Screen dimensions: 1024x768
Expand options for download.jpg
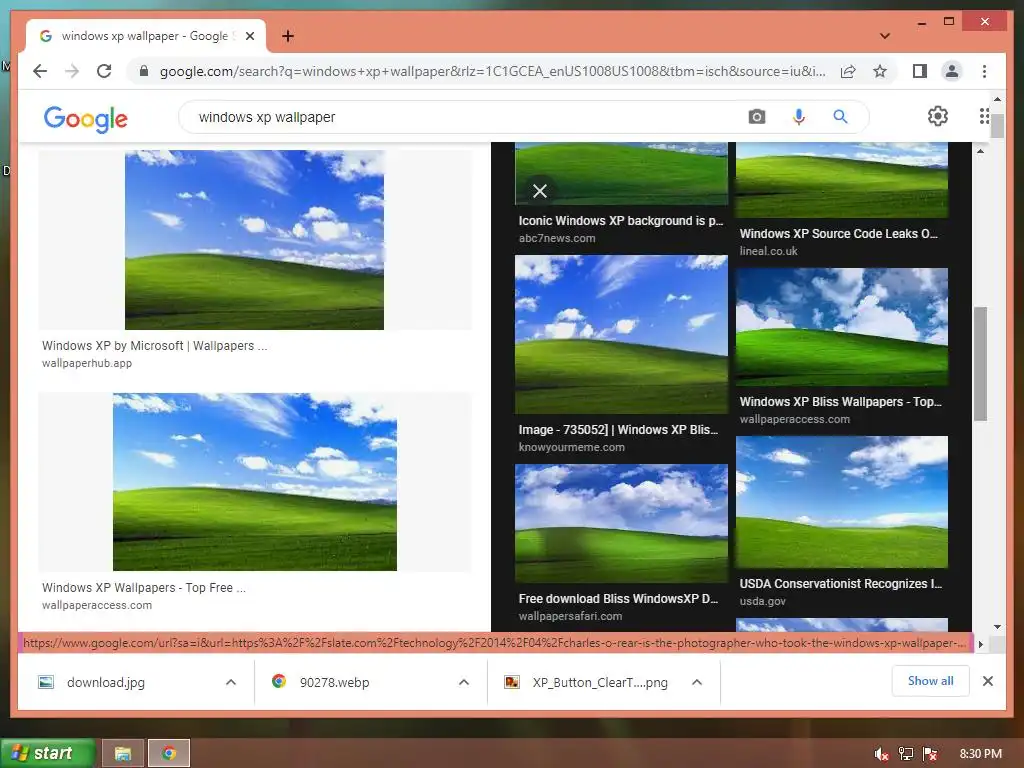tap(231, 682)
